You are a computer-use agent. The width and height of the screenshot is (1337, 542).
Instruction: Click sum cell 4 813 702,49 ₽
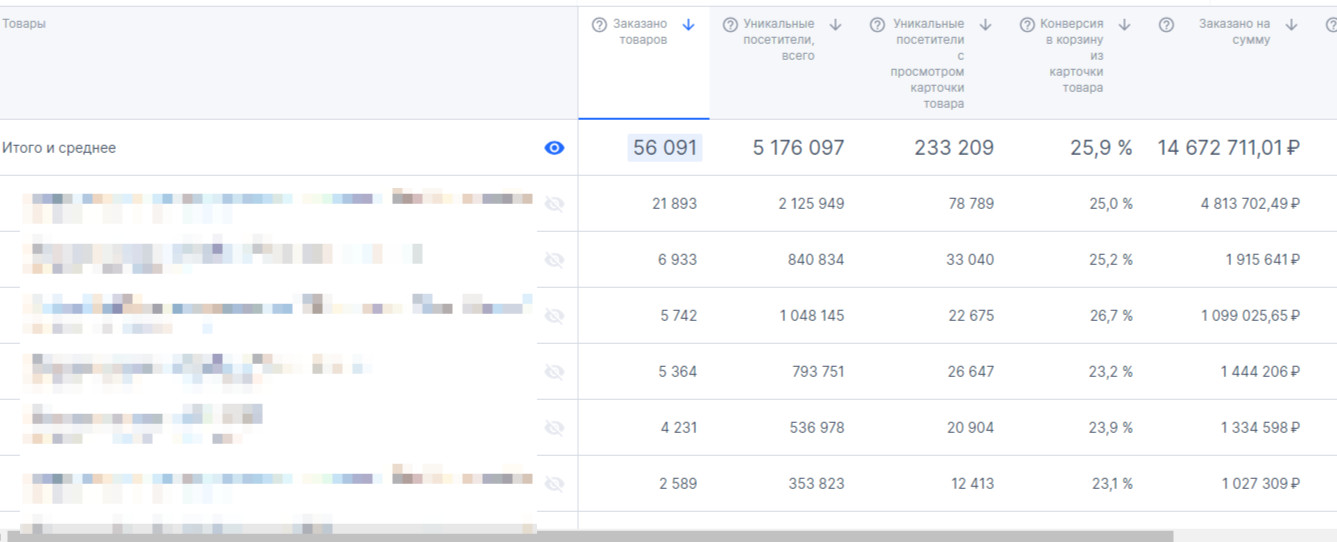point(1250,204)
